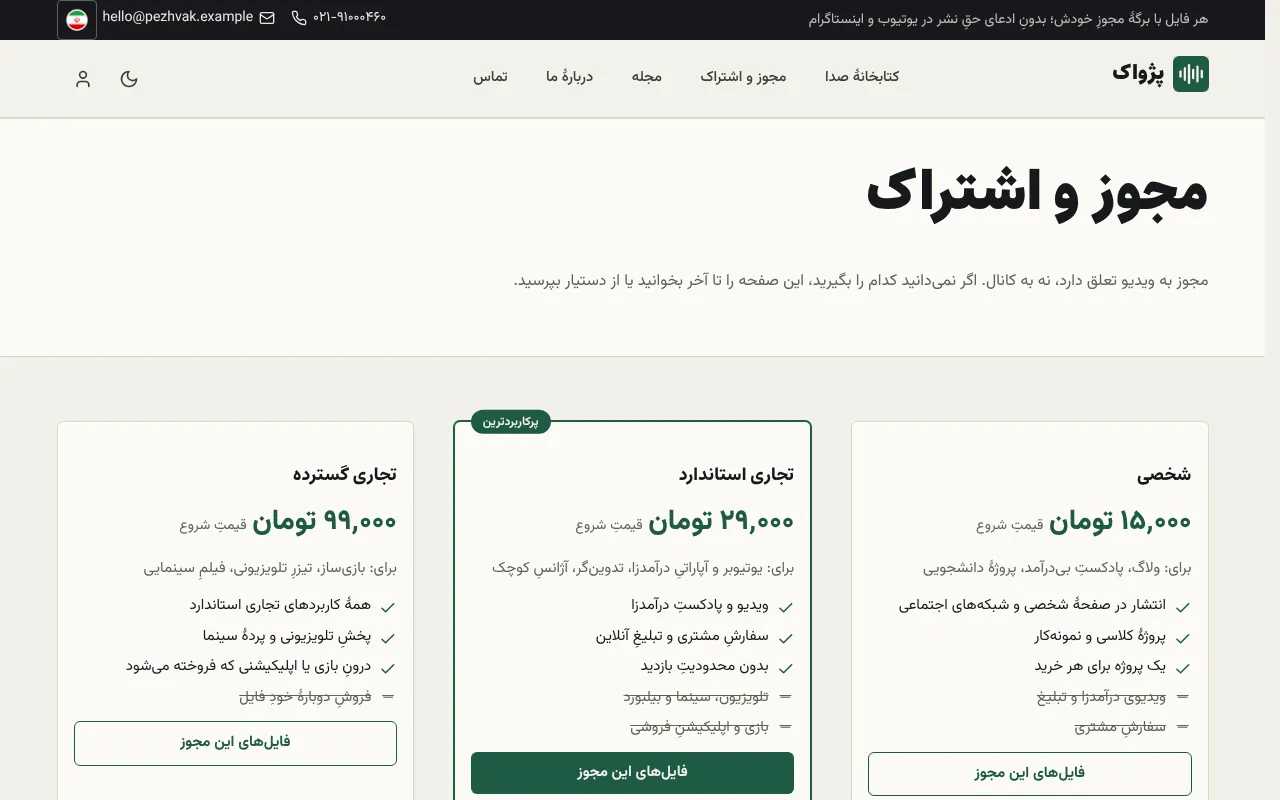Viewport: 1280px width, 800px height.
Task: Open the 'دربارهٔ ما' nav item
Action: tap(569, 76)
